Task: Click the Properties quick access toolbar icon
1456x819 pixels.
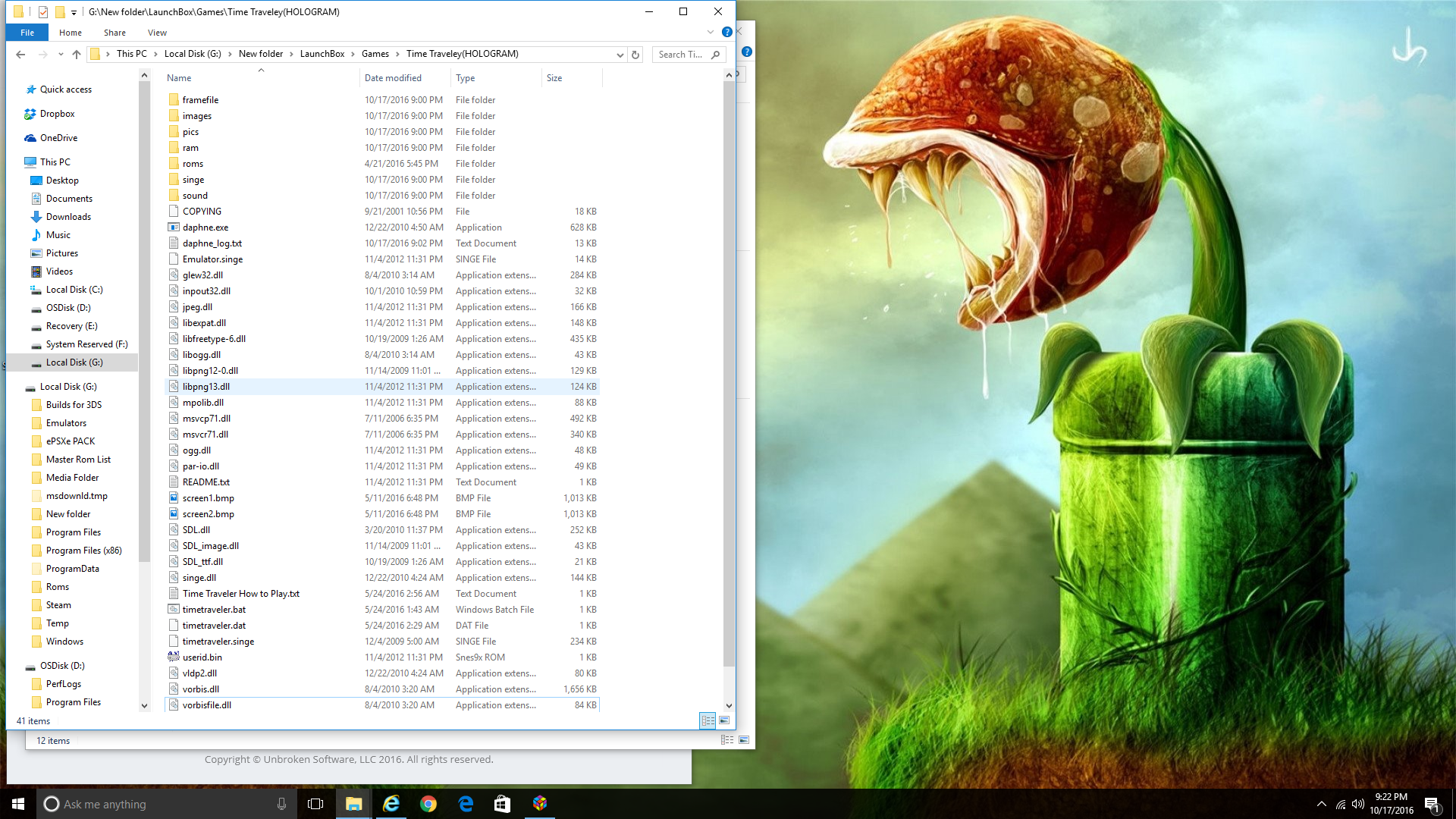Action: tap(43, 12)
